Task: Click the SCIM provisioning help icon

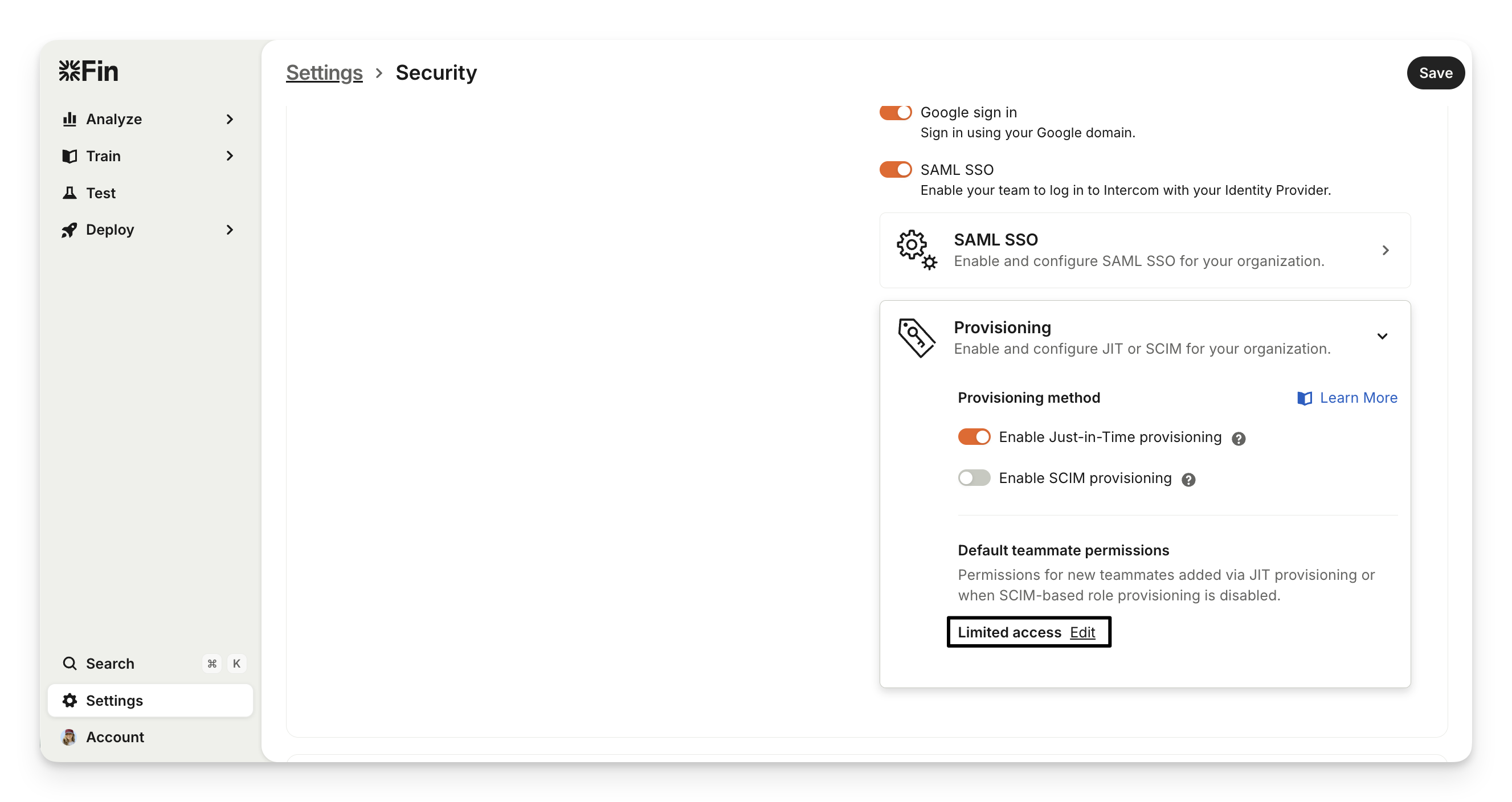Action: click(1188, 480)
